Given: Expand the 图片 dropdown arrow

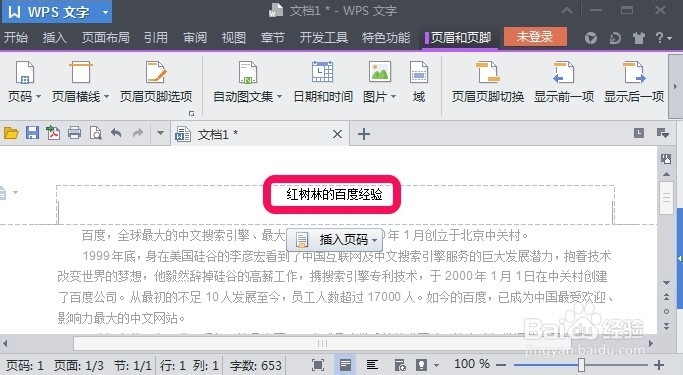Looking at the screenshot, I should coord(393,97).
